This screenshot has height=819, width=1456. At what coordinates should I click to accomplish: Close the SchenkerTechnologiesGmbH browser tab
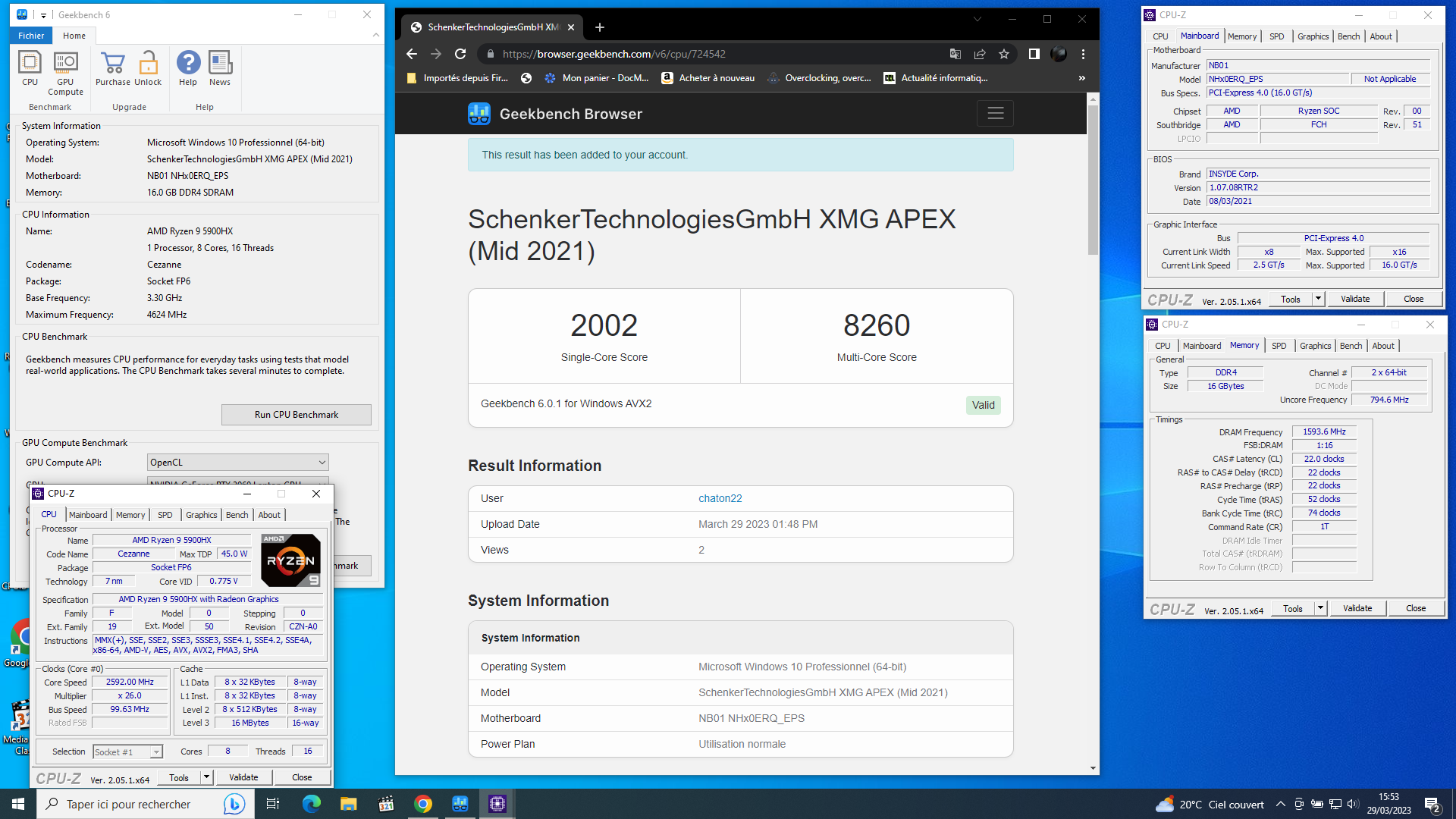(571, 27)
